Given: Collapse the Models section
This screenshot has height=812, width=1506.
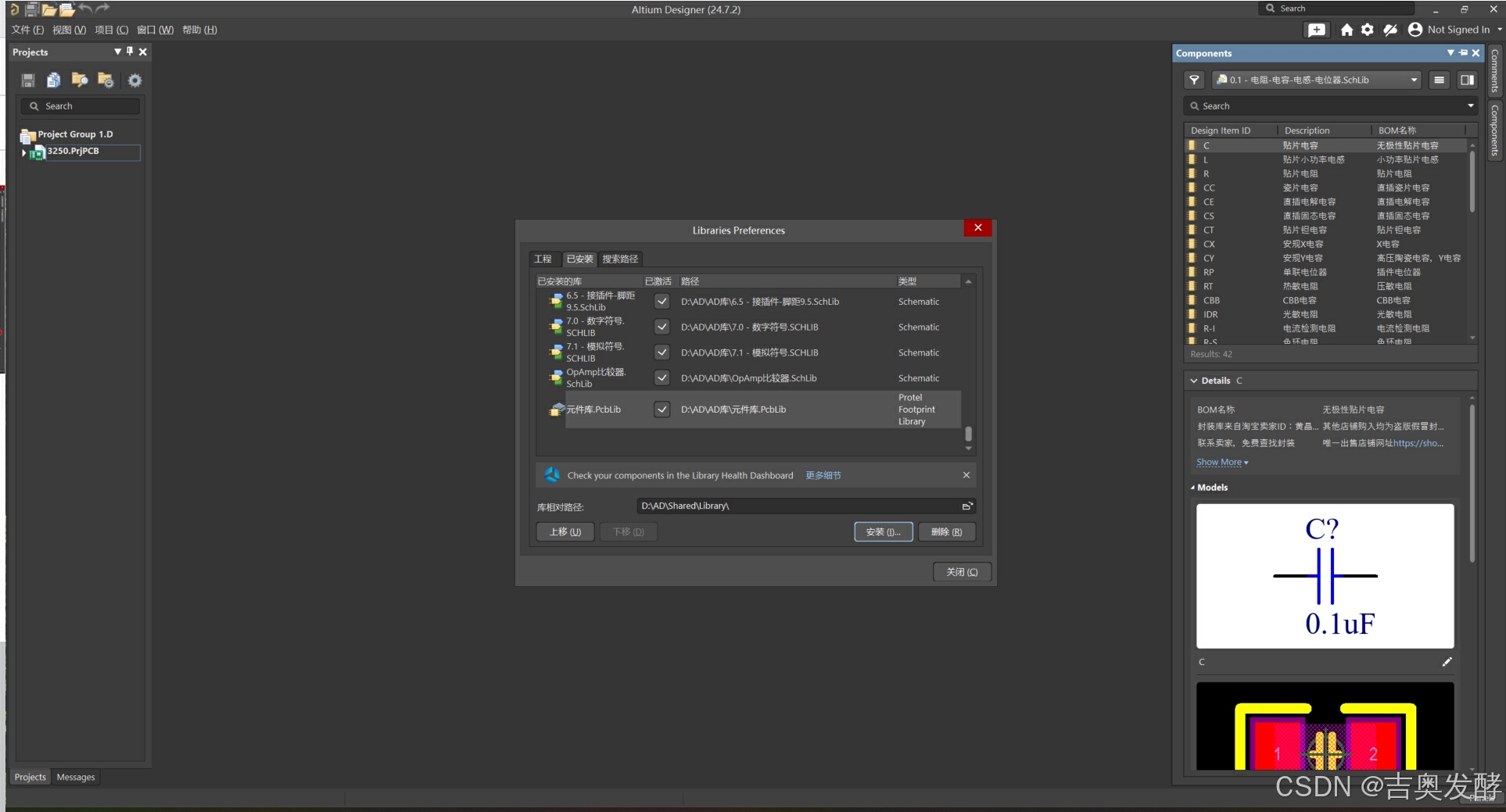Looking at the screenshot, I should tap(1193, 488).
